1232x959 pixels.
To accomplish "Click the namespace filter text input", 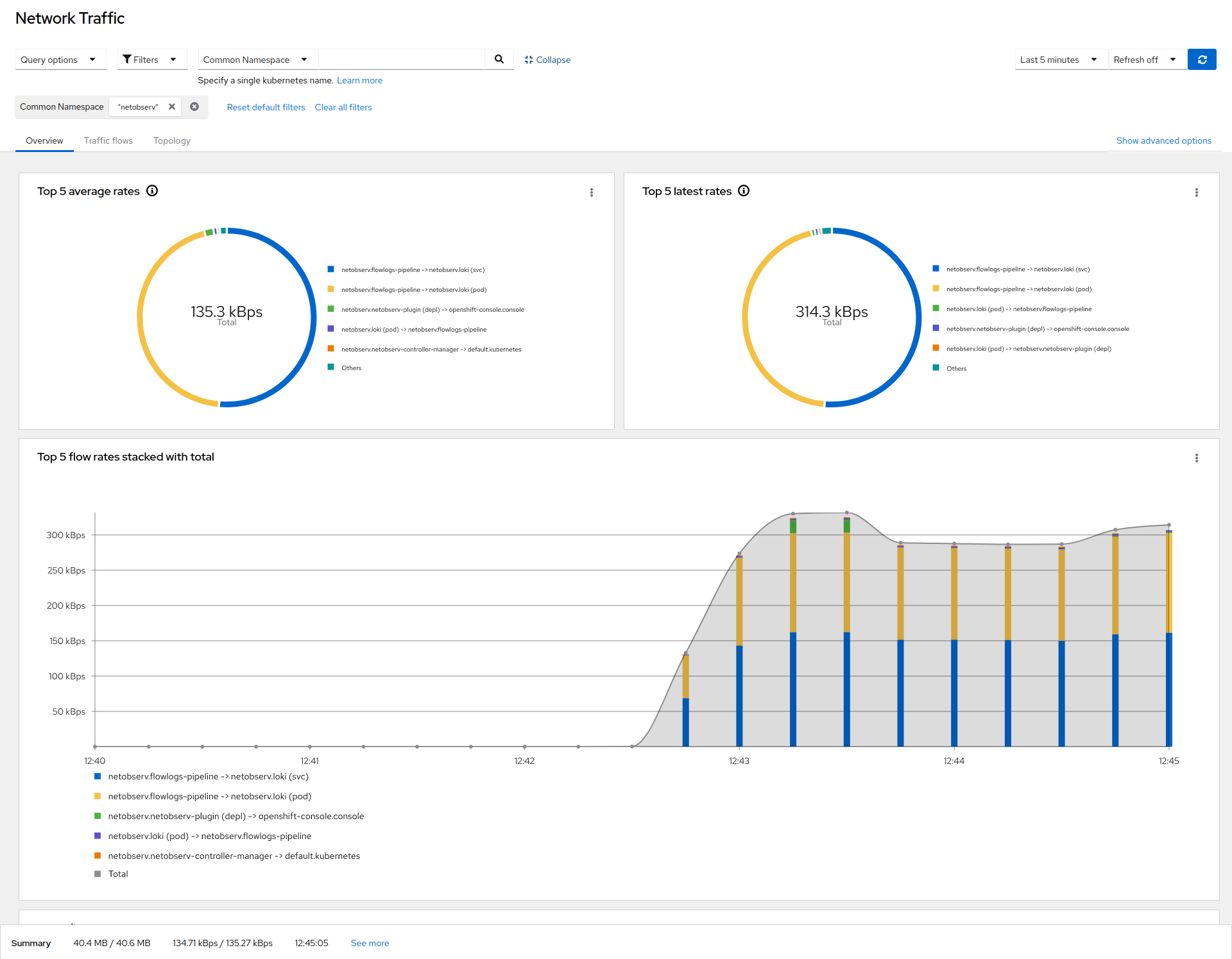I will click(401, 60).
